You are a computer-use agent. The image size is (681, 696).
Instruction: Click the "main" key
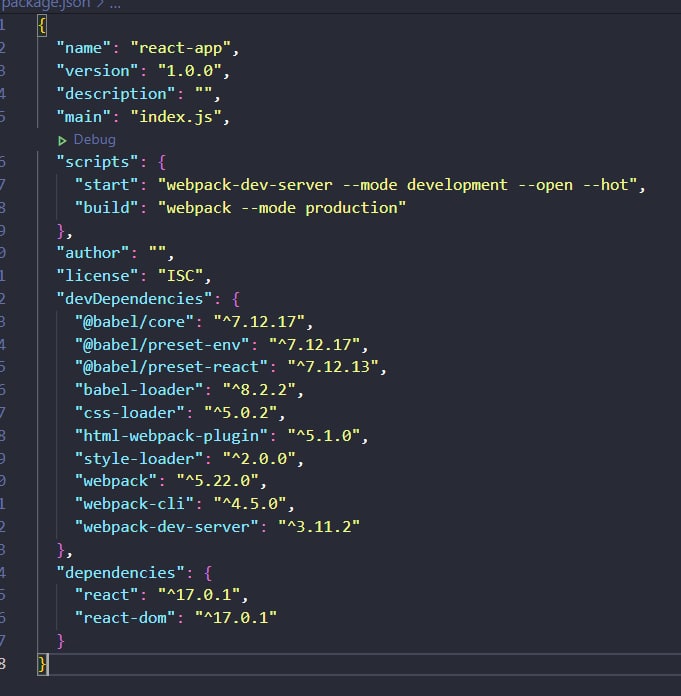point(83,117)
